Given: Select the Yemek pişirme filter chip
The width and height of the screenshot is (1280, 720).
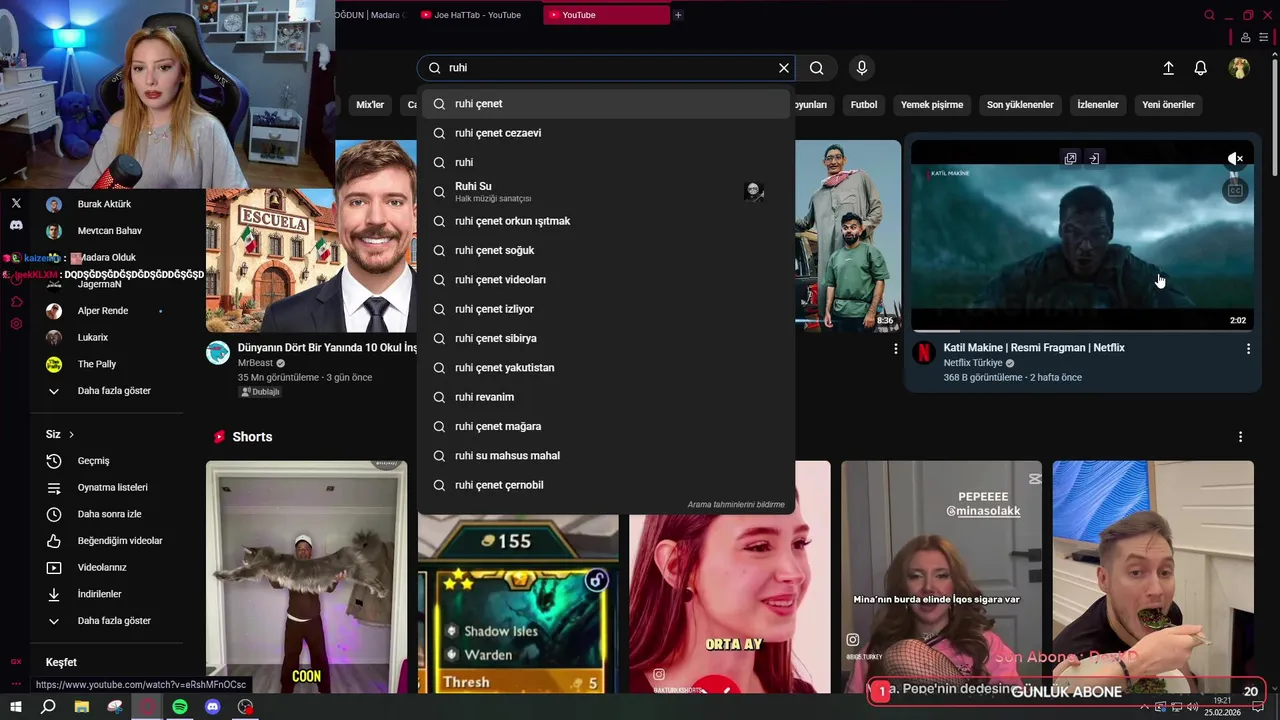Looking at the screenshot, I should (932, 105).
